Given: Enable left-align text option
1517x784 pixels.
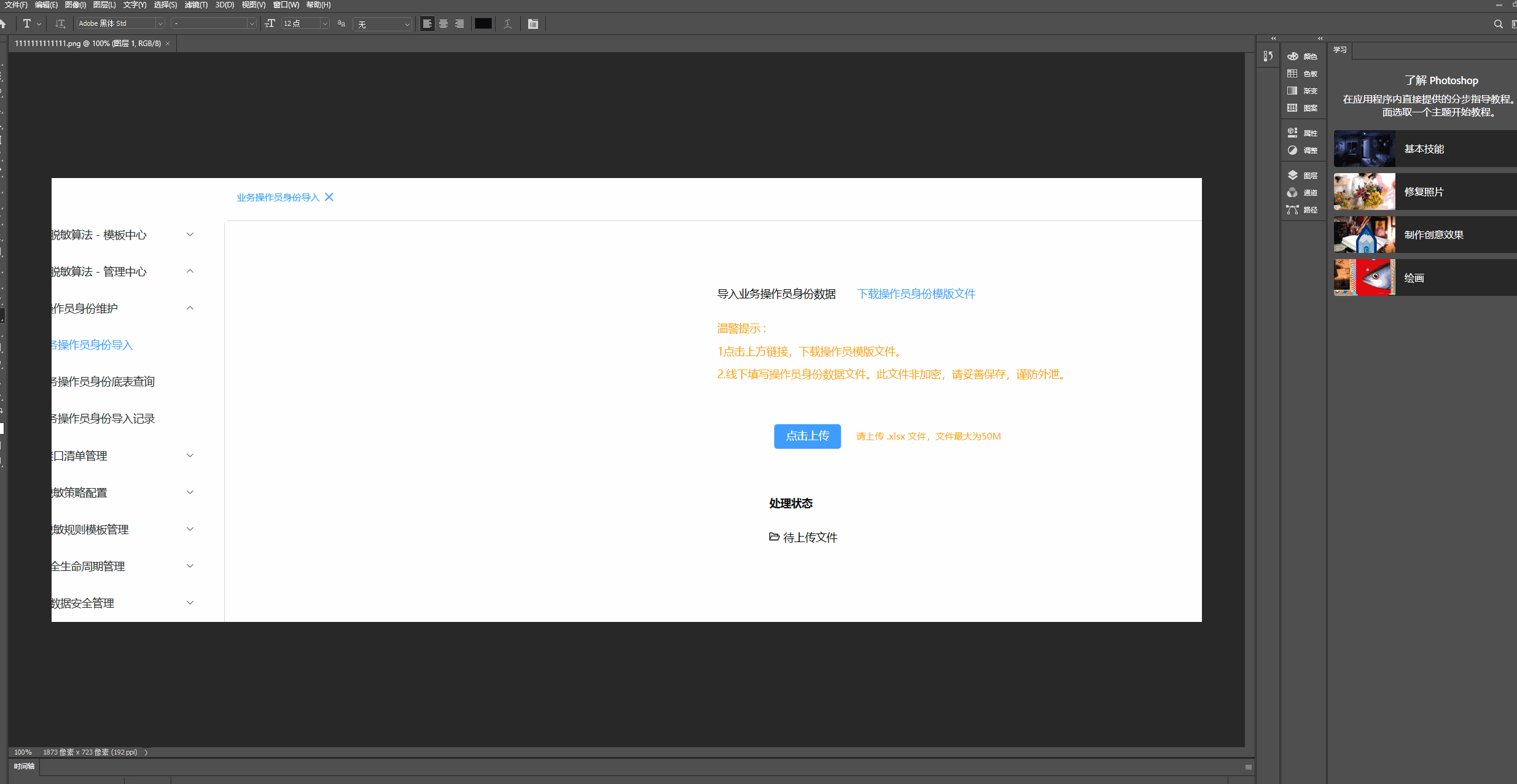Looking at the screenshot, I should point(427,24).
